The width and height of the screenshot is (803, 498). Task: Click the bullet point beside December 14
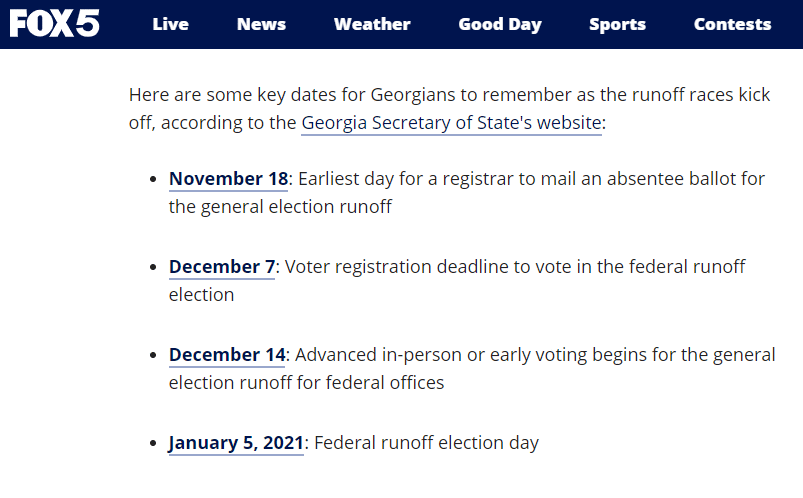point(152,356)
